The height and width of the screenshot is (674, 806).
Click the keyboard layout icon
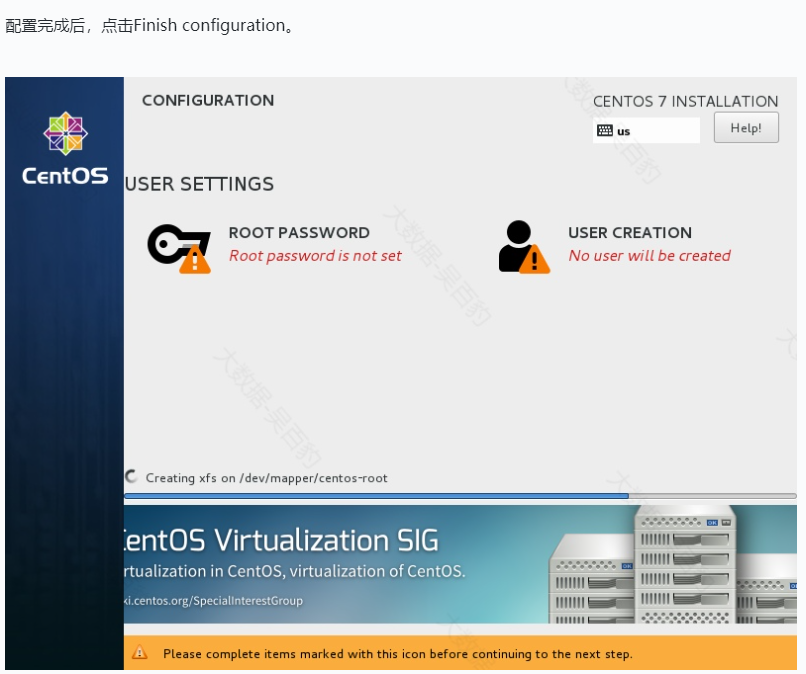604,130
